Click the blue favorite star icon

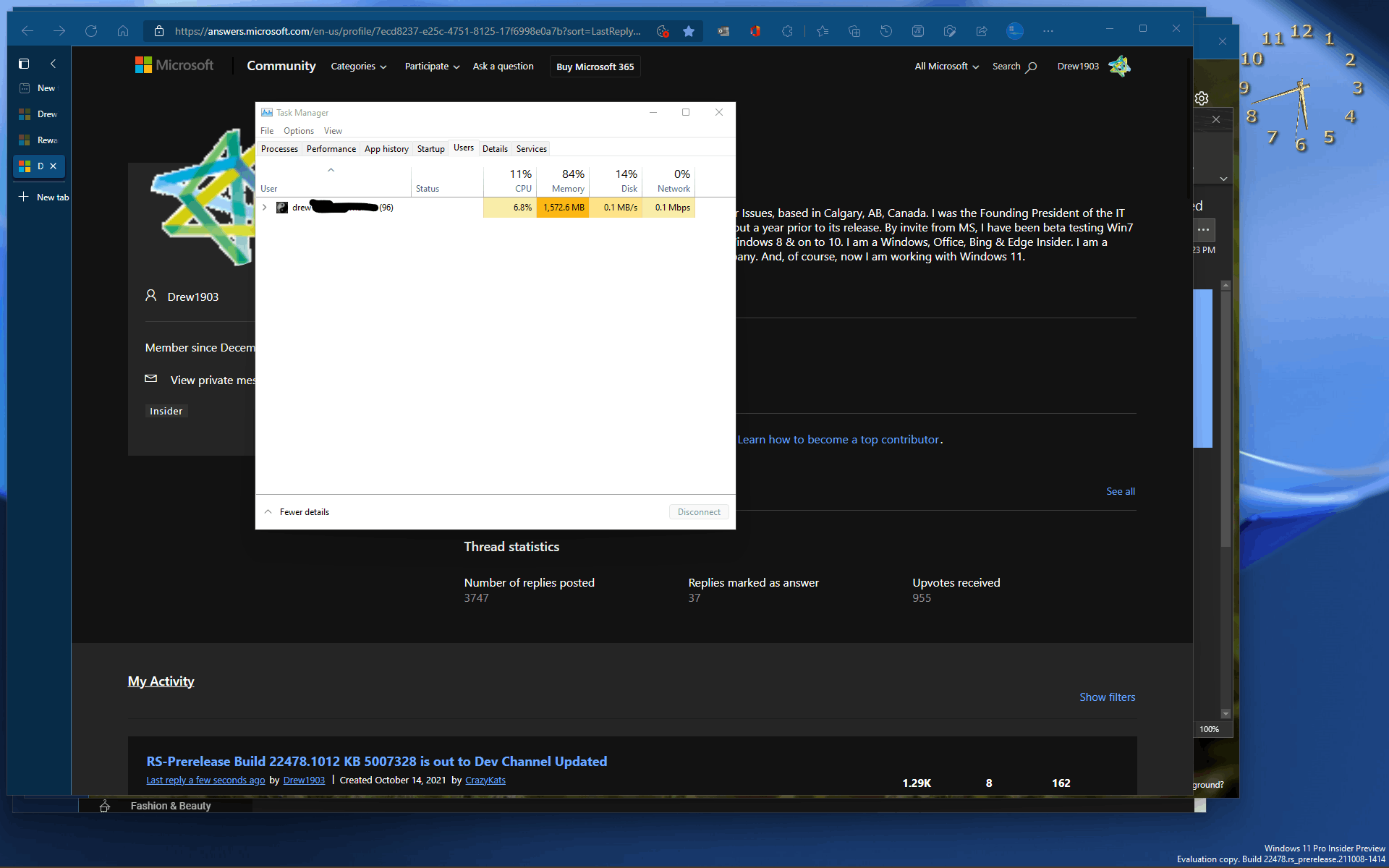pos(689,31)
